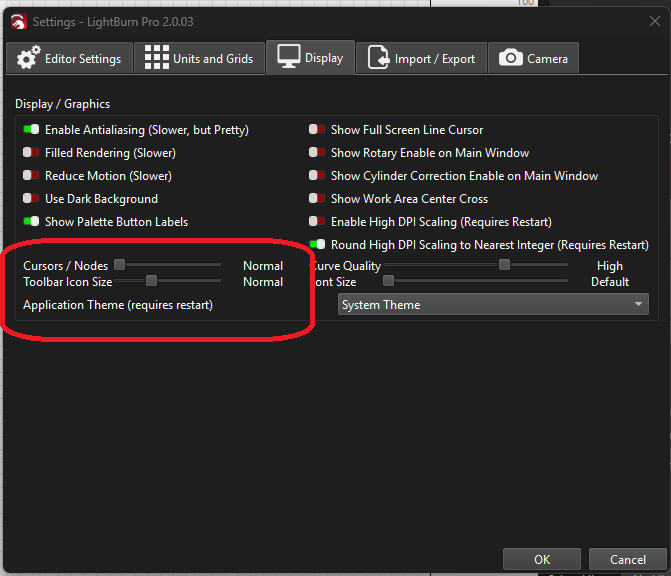Cancel the Settings dialog
The height and width of the screenshot is (576, 671).
click(x=627, y=559)
